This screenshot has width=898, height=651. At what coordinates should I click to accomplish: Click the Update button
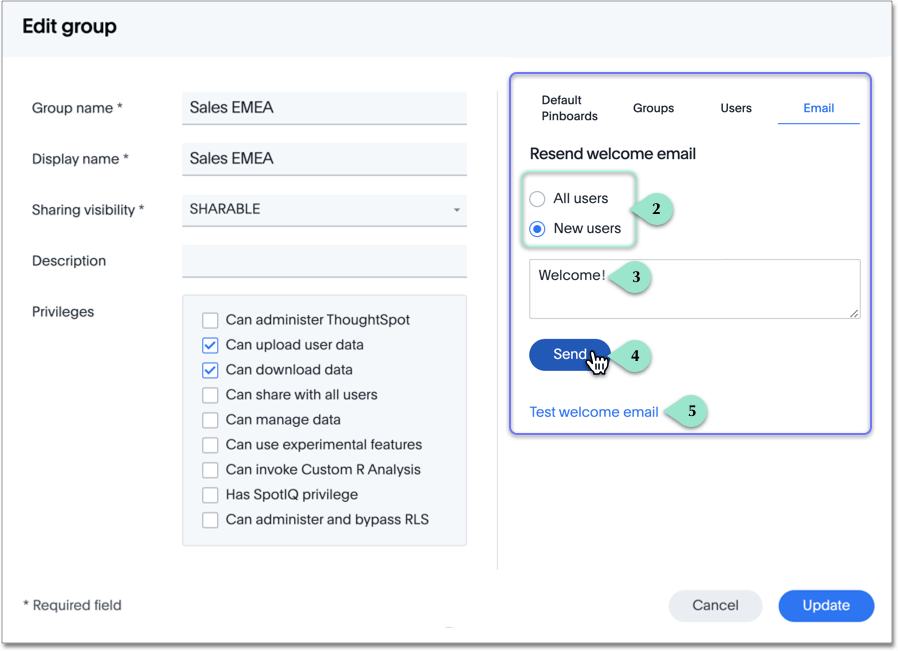coord(826,605)
